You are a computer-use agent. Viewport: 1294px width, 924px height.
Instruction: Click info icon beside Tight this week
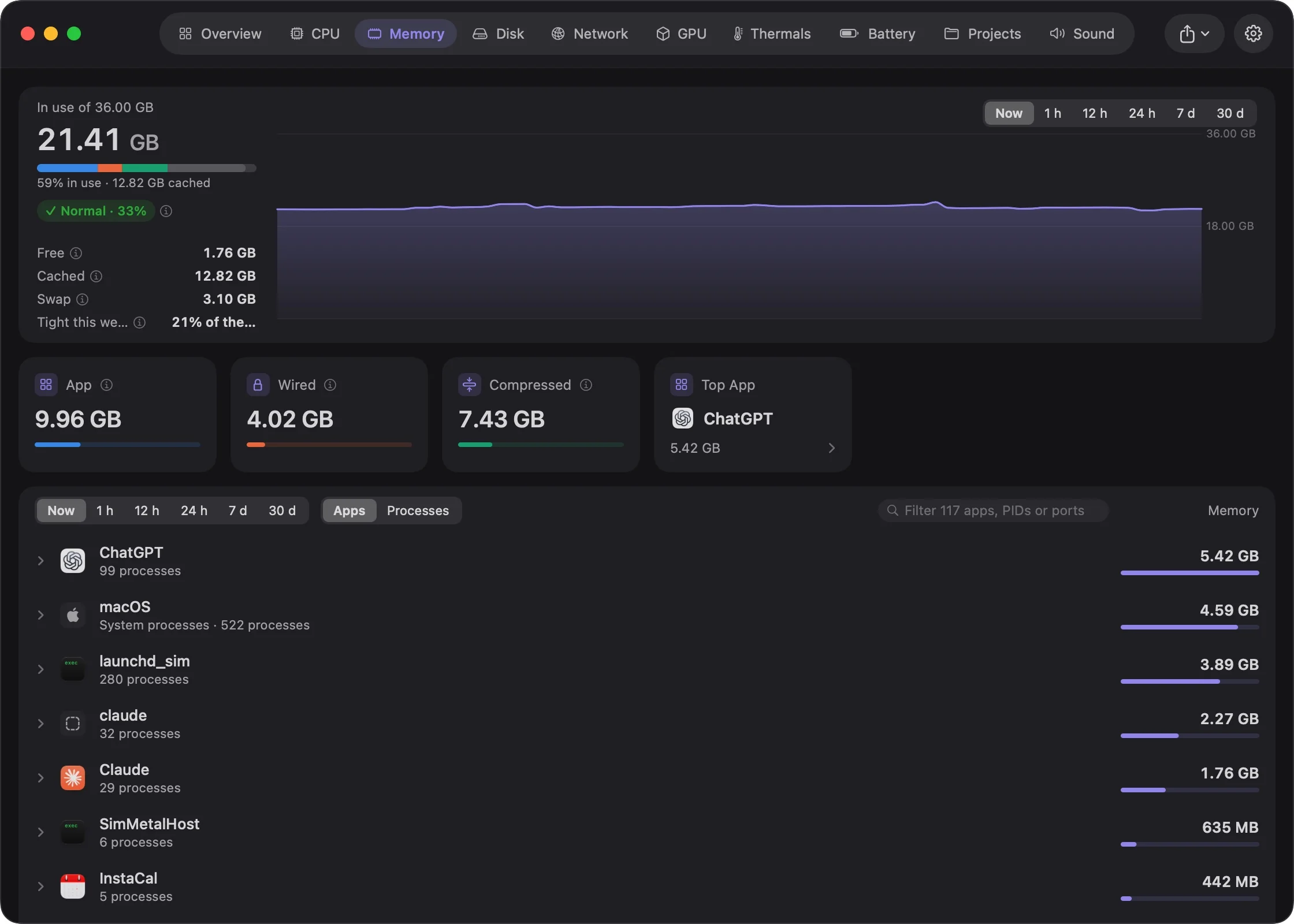coord(140,322)
